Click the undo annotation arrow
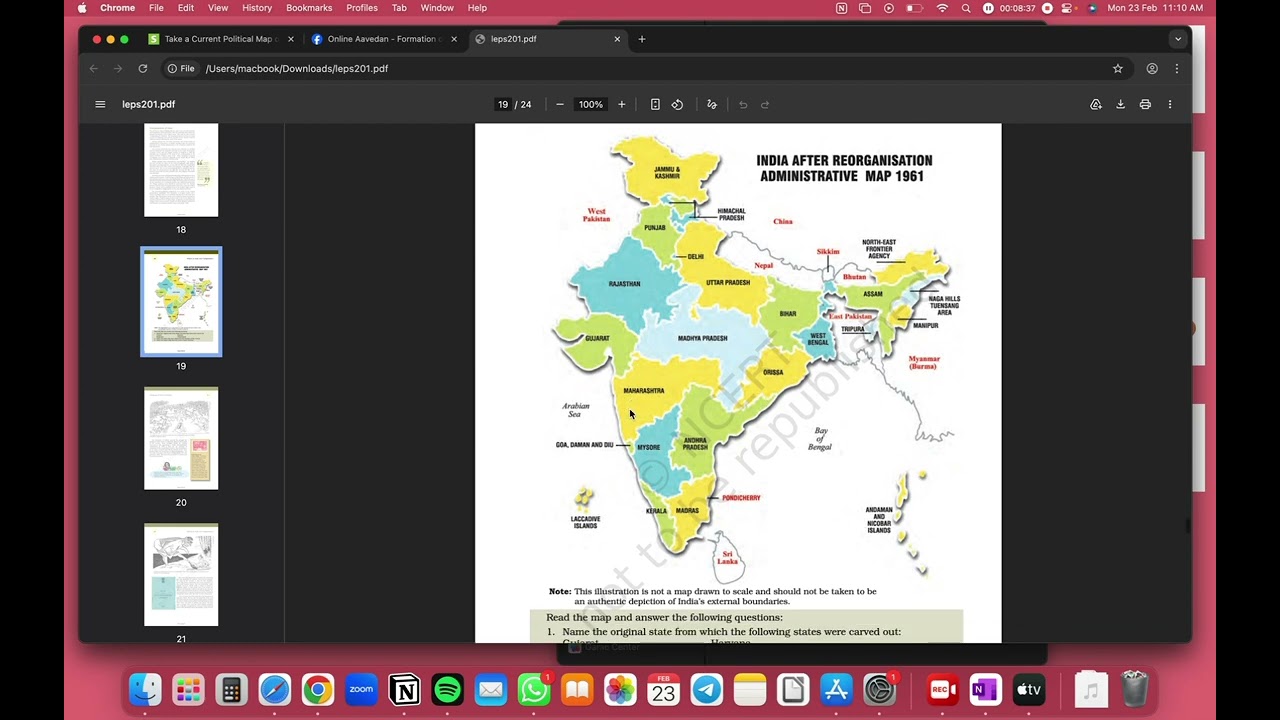 (x=743, y=104)
